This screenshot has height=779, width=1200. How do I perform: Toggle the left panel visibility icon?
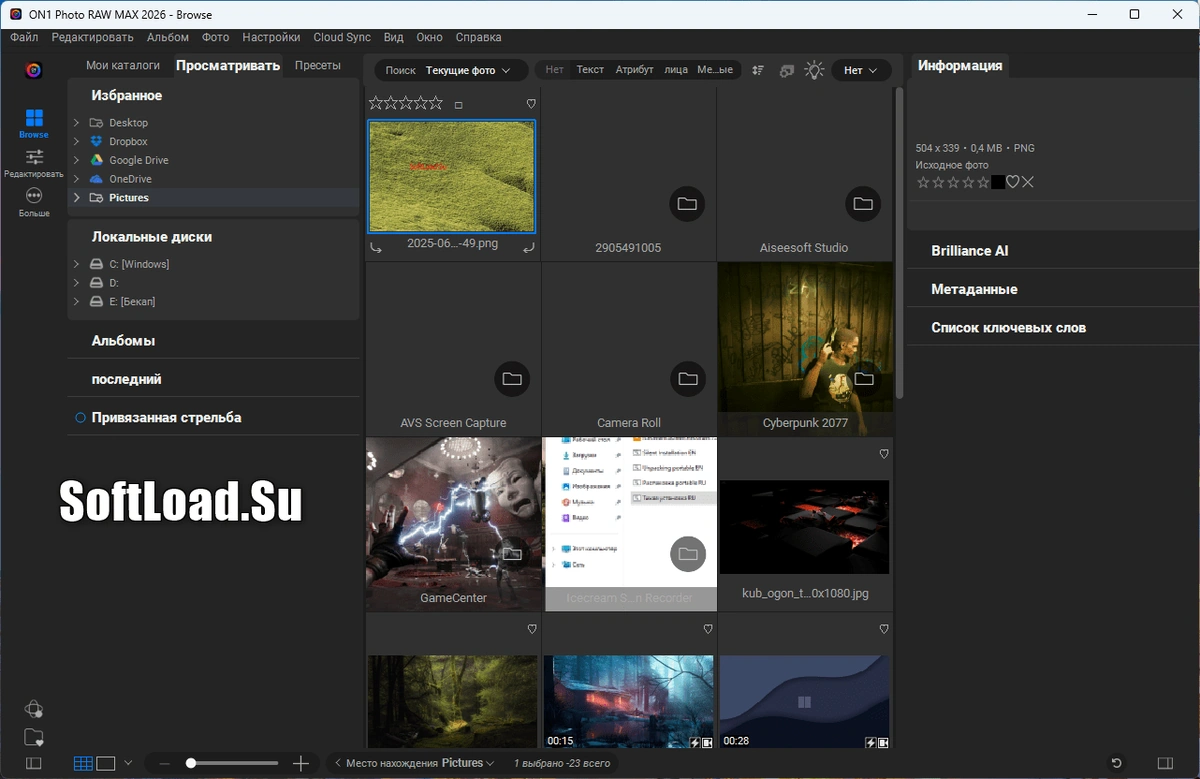[33, 763]
